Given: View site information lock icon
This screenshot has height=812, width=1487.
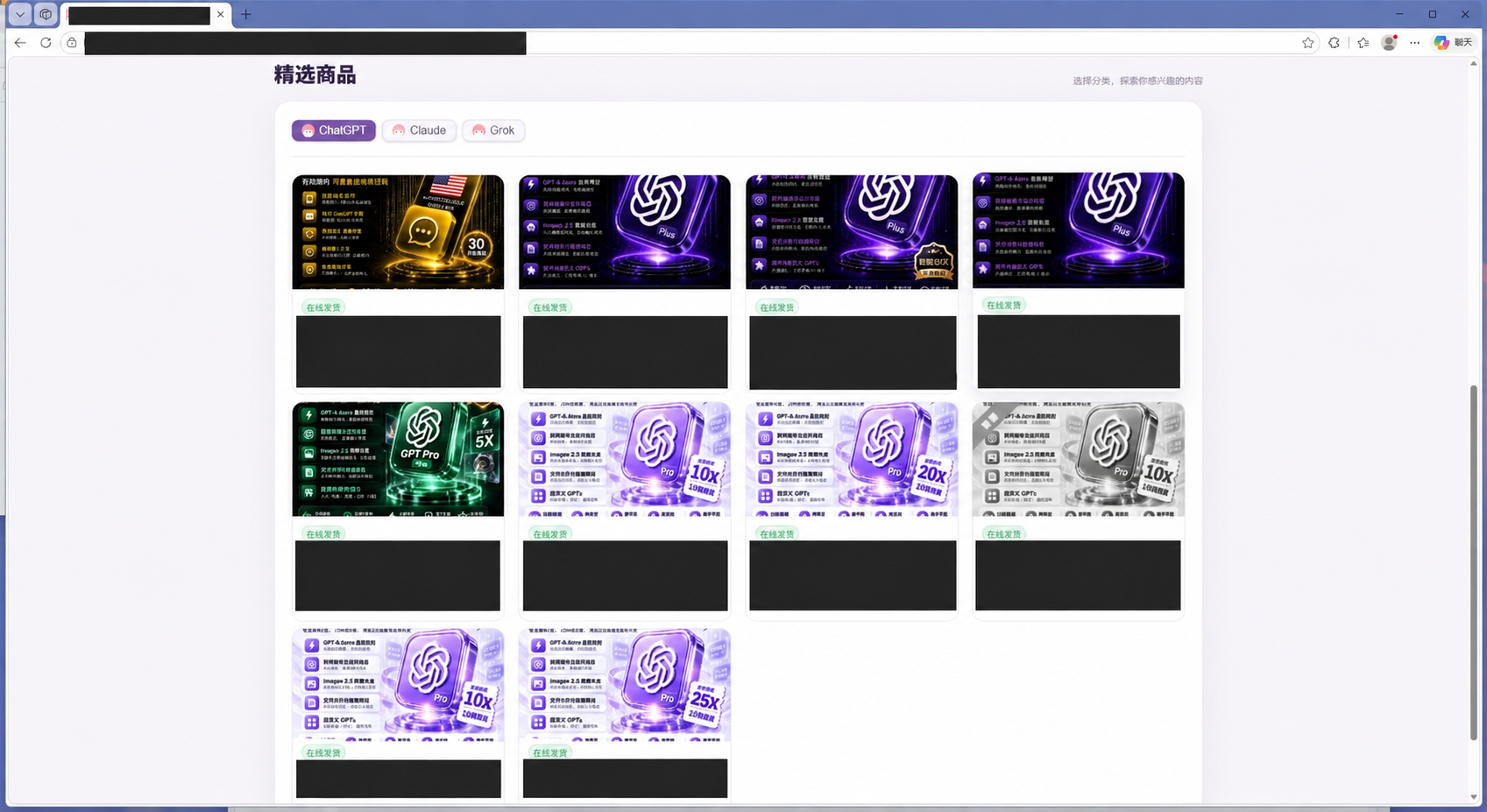Looking at the screenshot, I should point(72,42).
